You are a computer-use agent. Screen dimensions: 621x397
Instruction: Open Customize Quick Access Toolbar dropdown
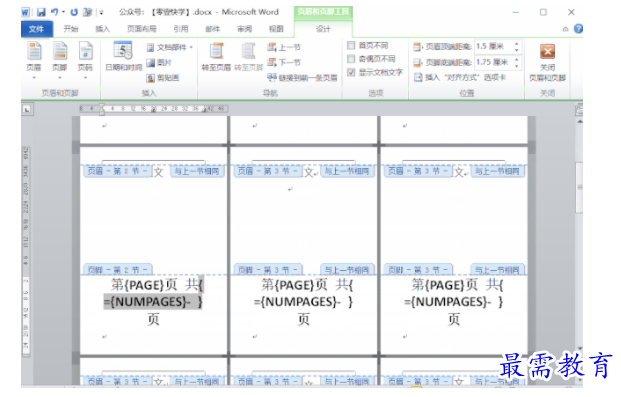[101, 13]
